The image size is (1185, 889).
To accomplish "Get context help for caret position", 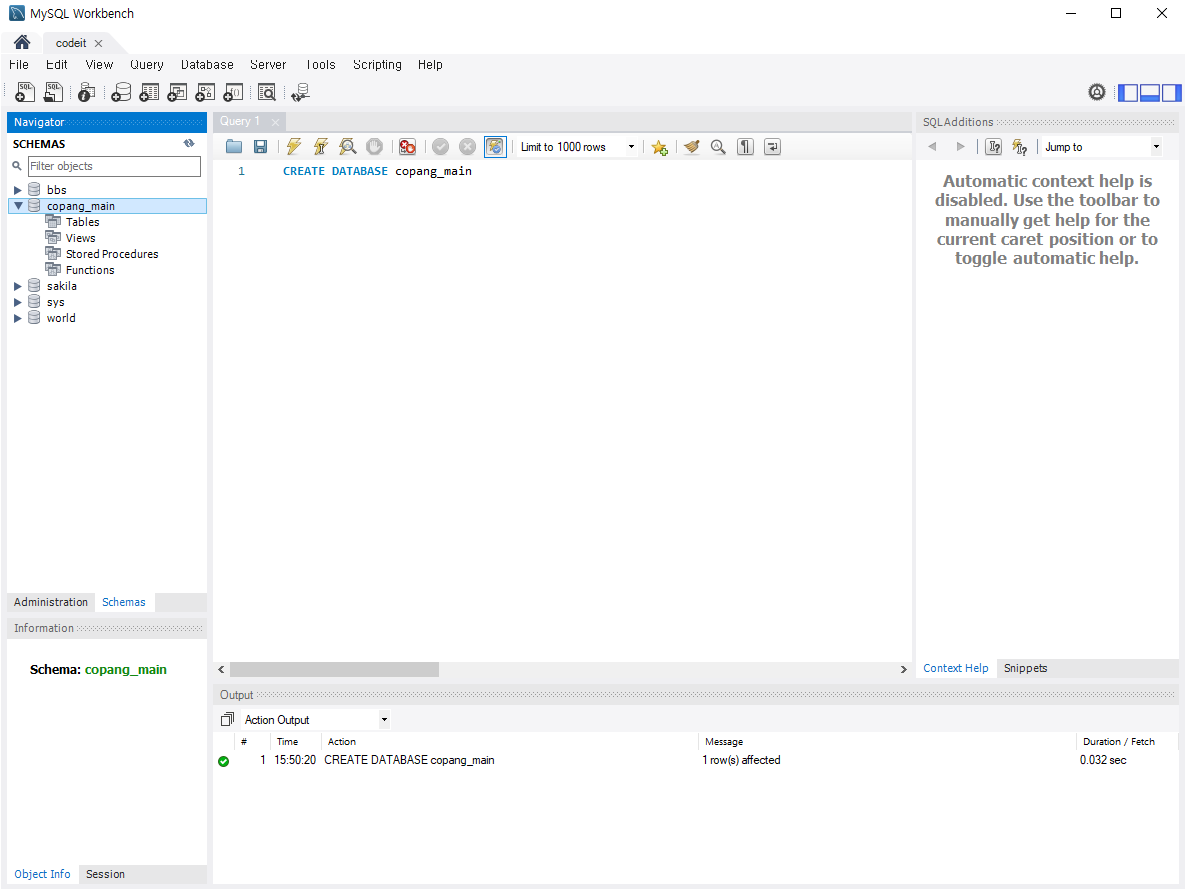I will point(994,147).
